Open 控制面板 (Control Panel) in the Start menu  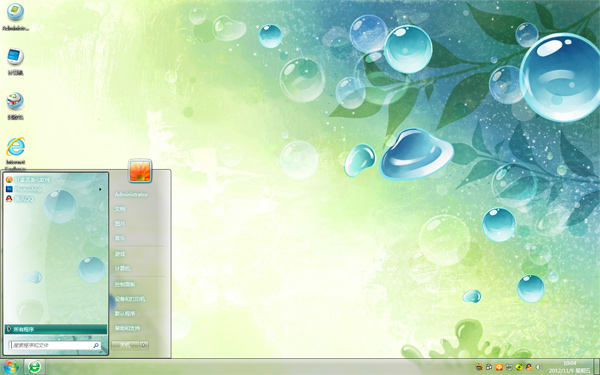(x=125, y=284)
